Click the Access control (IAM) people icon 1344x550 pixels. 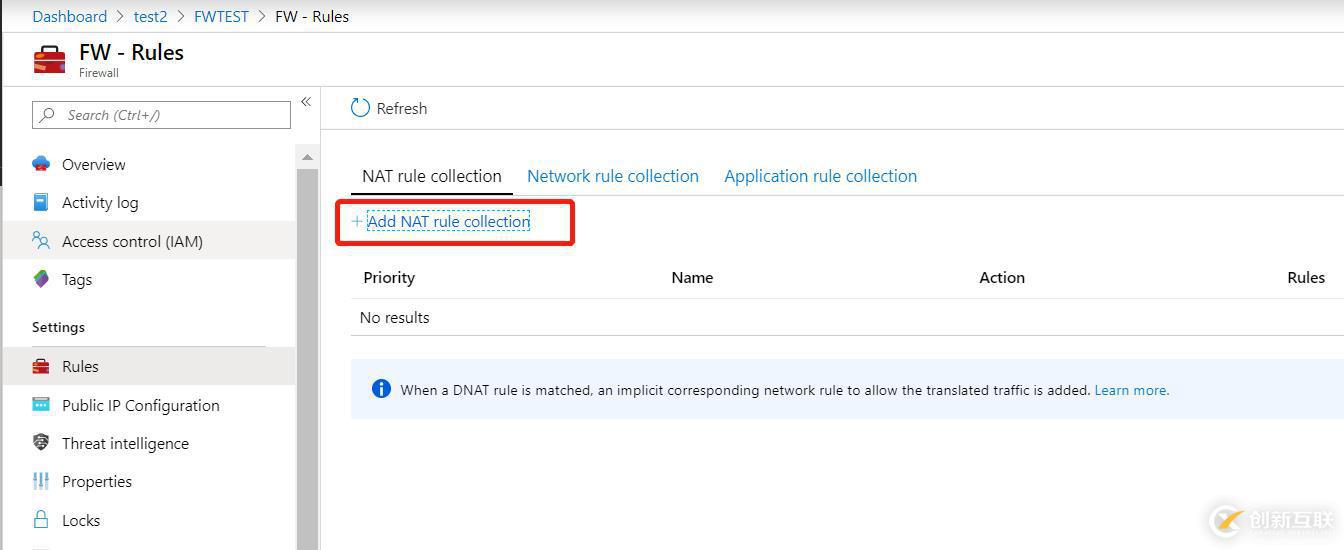[x=41, y=241]
